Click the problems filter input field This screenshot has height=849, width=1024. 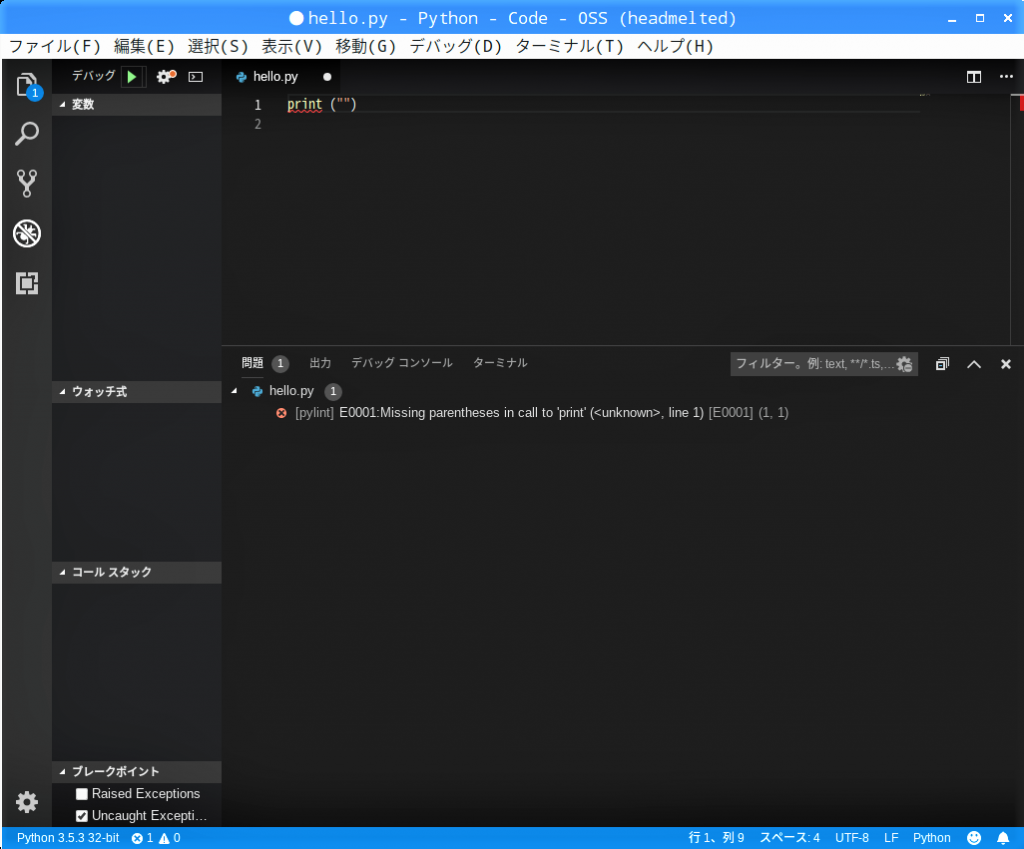(x=810, y=364)
